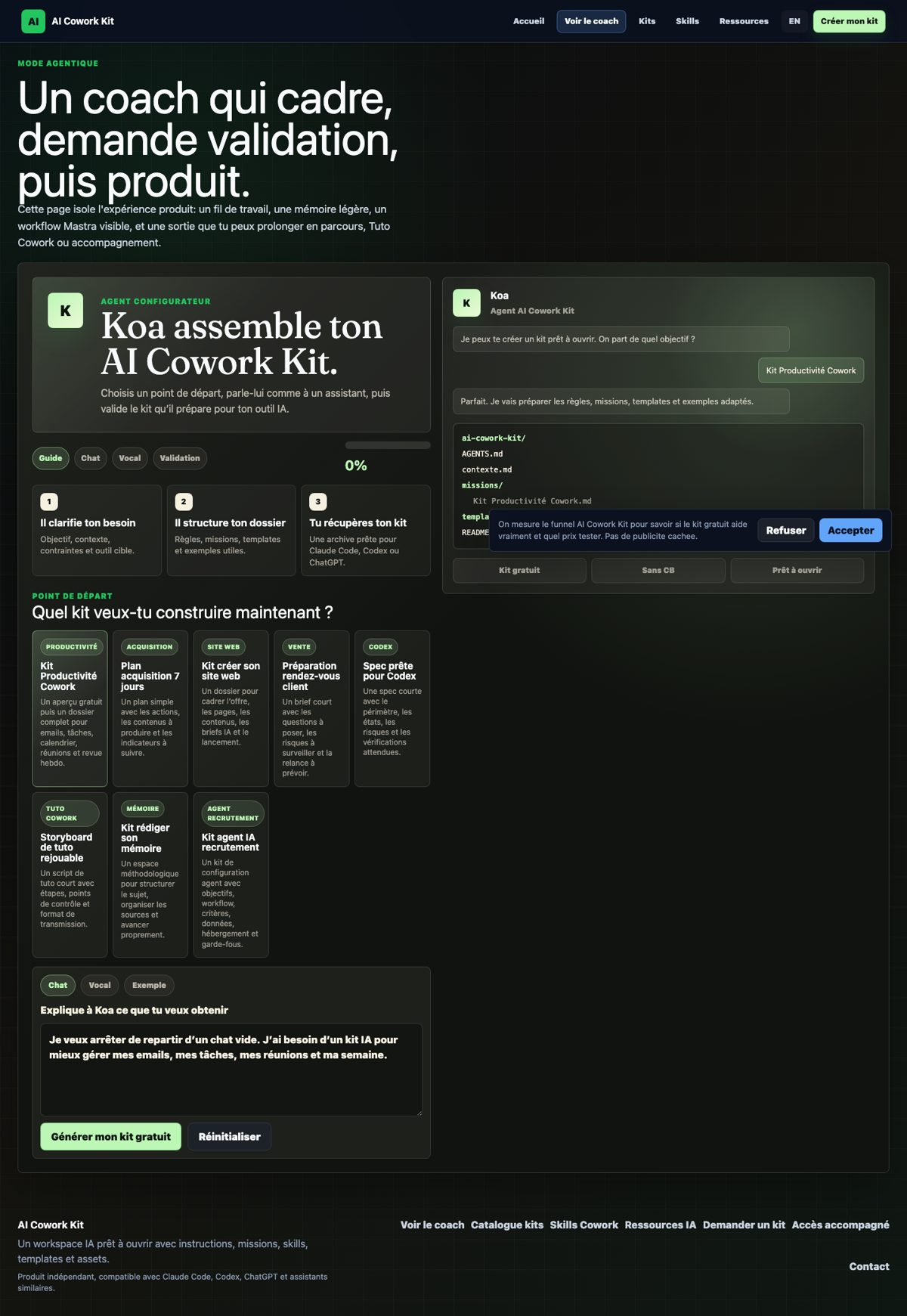Click the AI Cowork Kit header brand name
Image resolution: width=907 pixels, height=1316 pixels.
[x=82, y=21]
